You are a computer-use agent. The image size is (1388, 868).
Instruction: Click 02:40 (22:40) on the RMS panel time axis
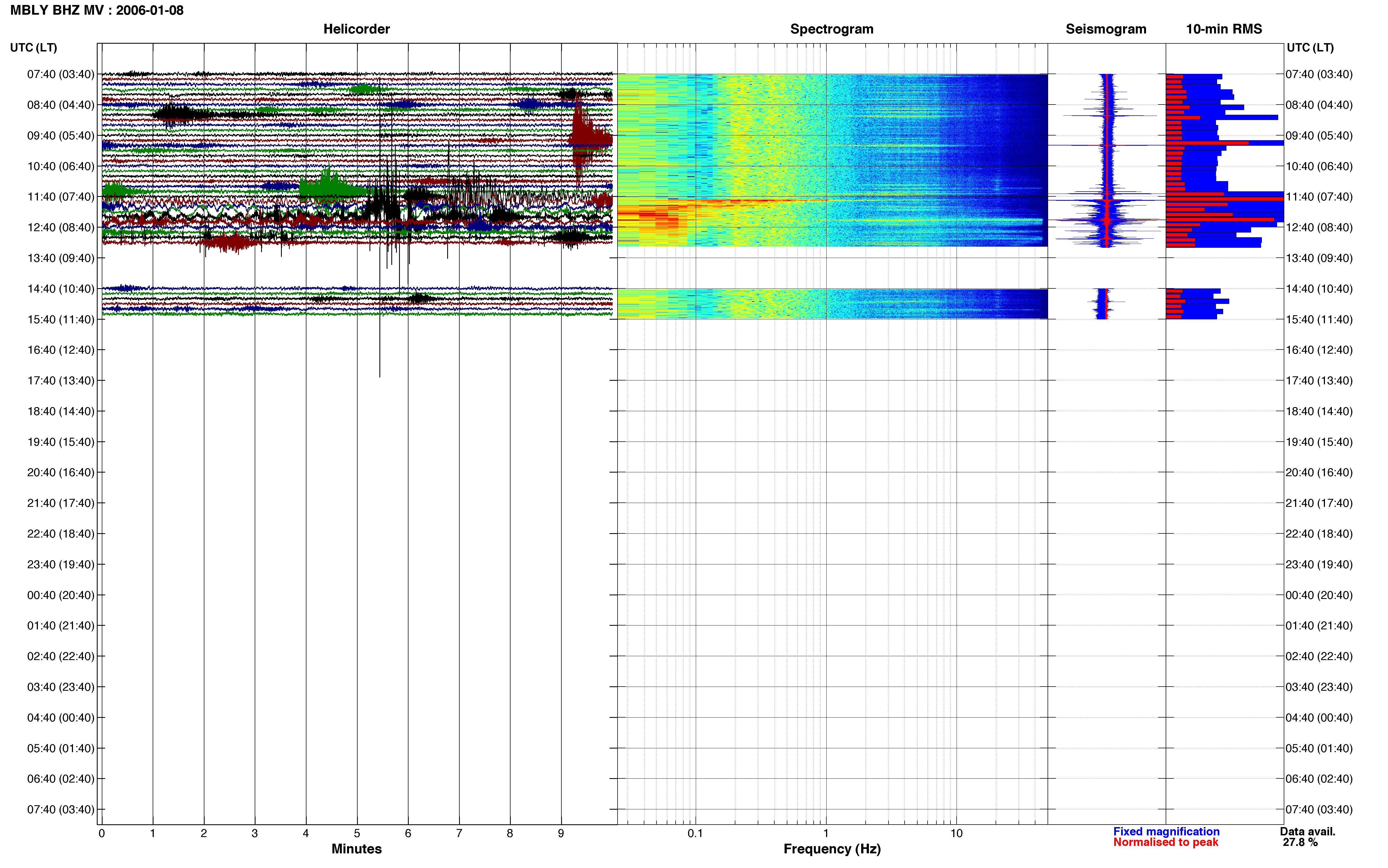tap(1319, 656)
